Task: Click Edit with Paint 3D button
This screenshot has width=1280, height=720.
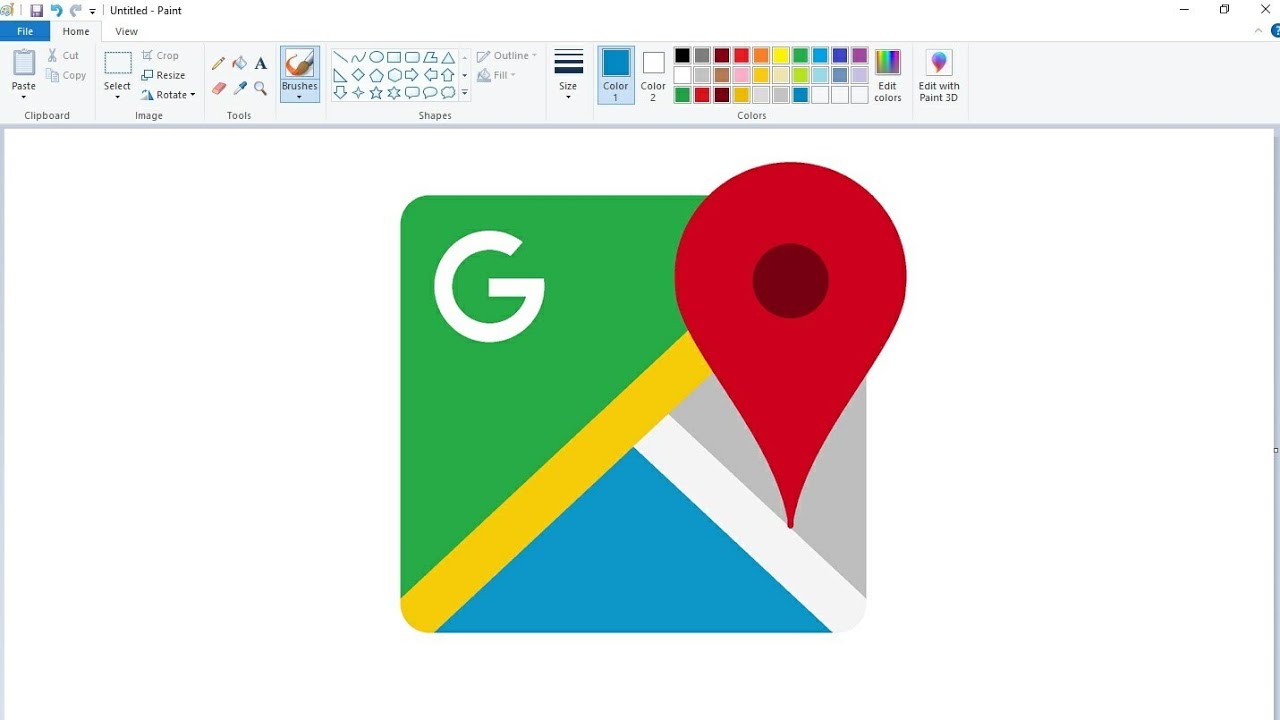Action: tap(939, 75)
